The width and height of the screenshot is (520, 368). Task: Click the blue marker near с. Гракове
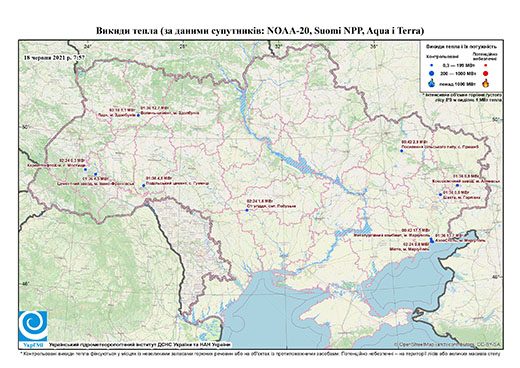click(x=402, y=151)
